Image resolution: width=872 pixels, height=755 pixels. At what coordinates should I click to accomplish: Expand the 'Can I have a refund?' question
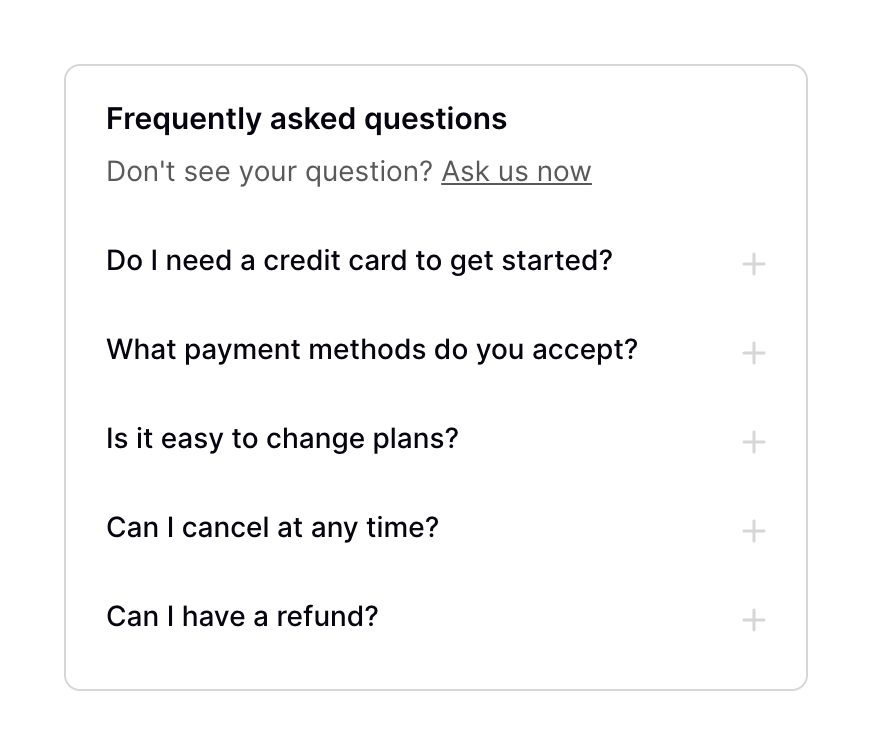[x=241, y=617]
